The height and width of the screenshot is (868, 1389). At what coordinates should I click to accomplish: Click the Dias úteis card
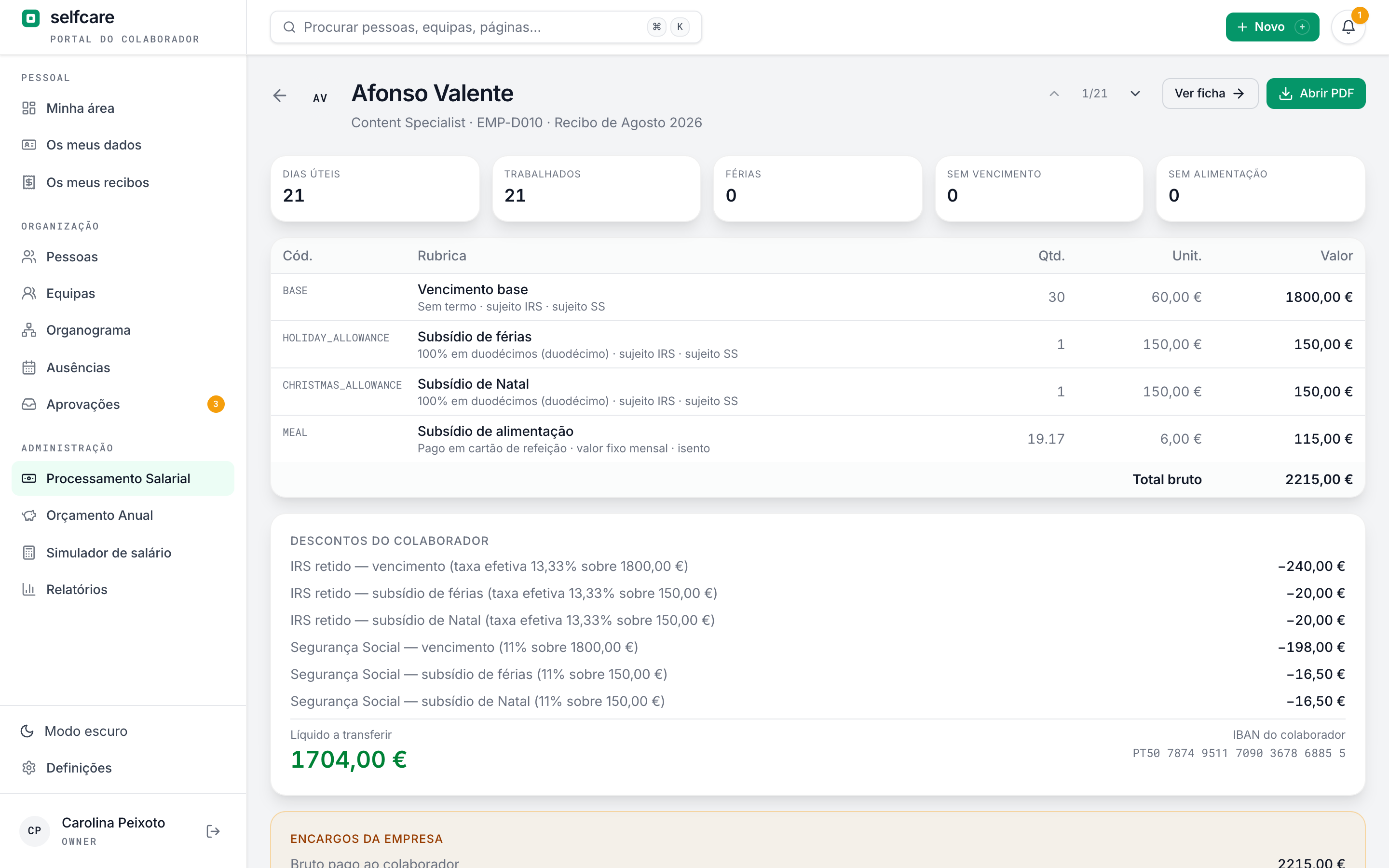click(x=375, y=188)
